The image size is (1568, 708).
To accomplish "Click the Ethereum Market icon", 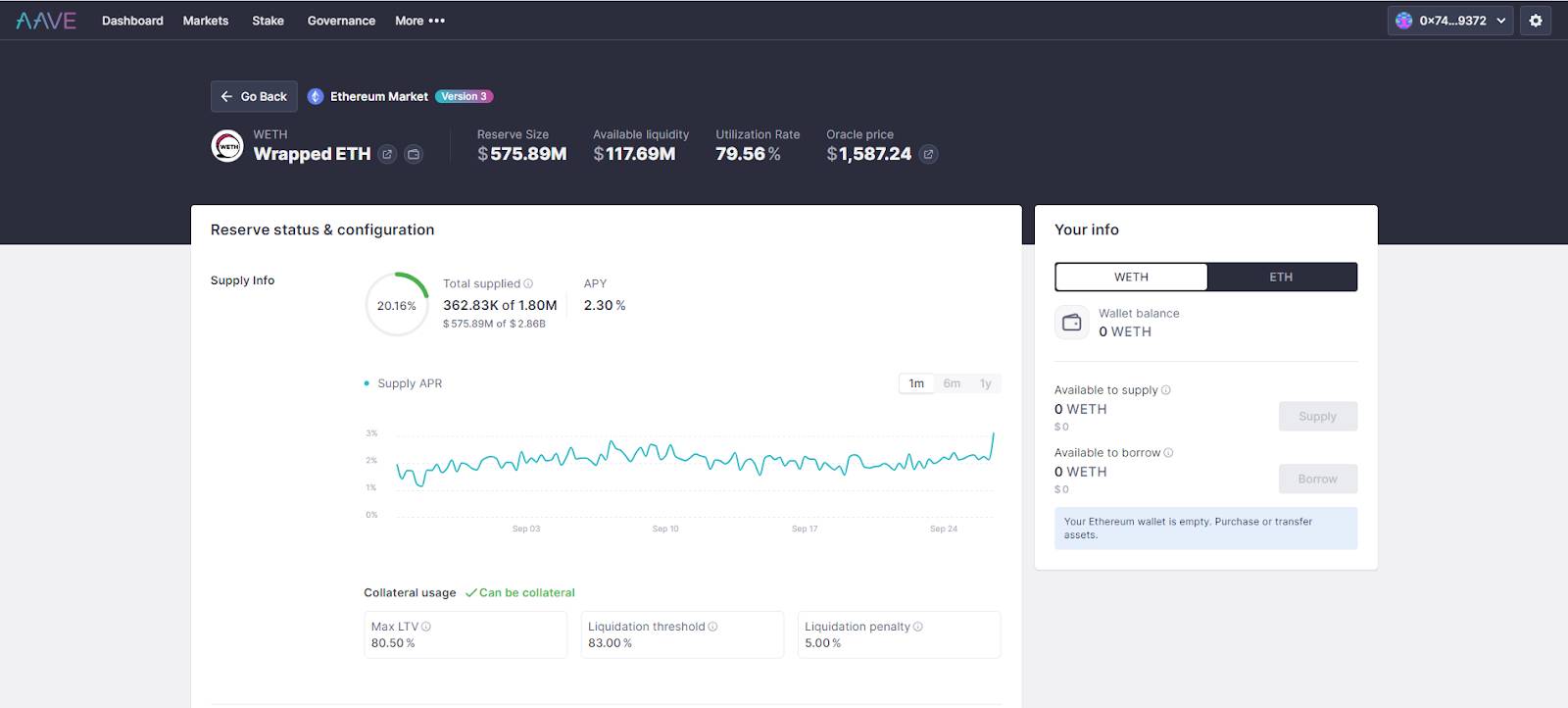I will pyautogui.click(x=316, y=96).
